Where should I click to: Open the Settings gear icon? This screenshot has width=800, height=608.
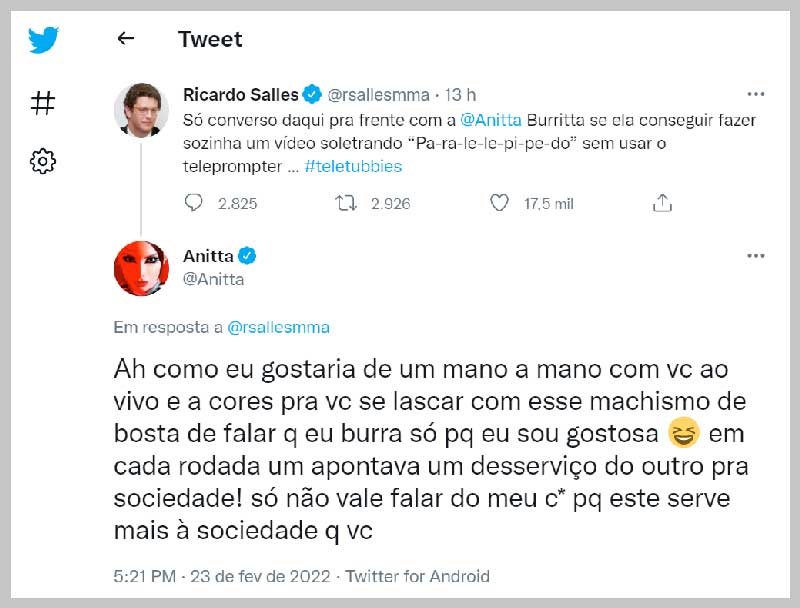point(43,161)
